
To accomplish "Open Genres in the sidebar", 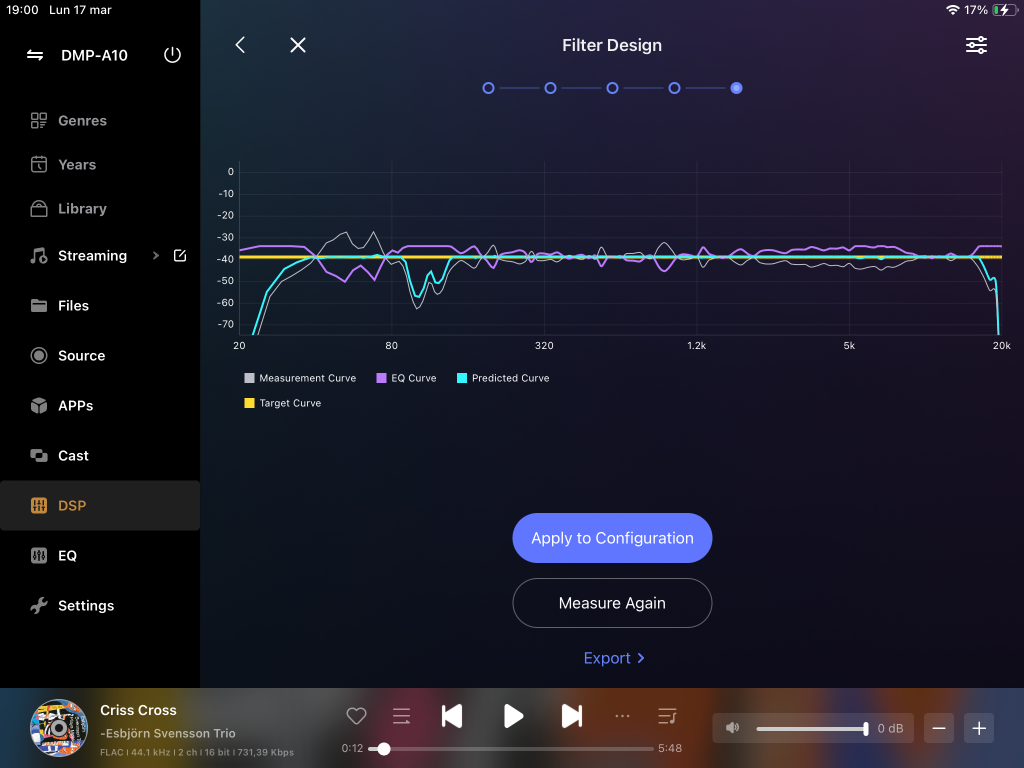I will [x=100, y=121].
